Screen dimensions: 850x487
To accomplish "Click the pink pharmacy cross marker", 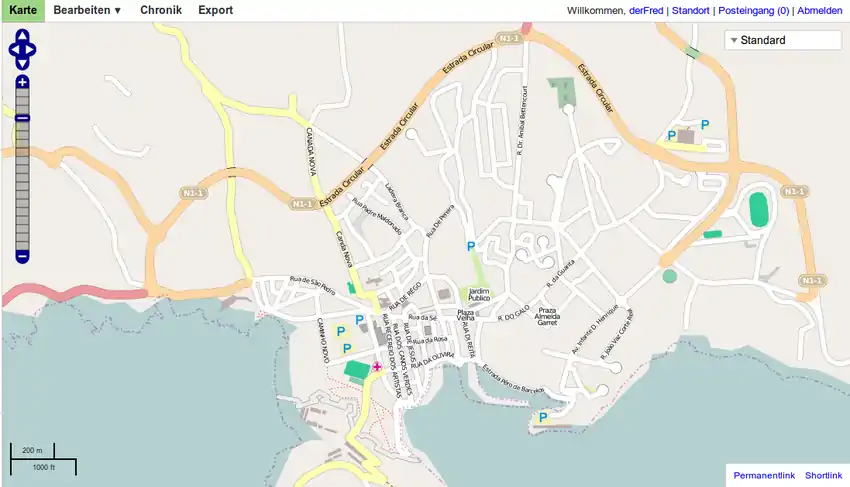I will coord(377,367).
